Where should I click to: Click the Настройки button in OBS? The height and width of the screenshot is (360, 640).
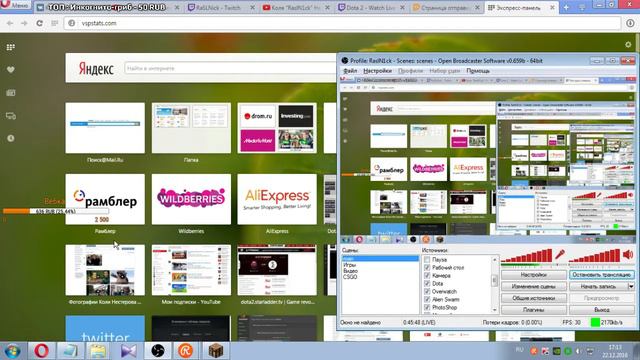(533, 275)
